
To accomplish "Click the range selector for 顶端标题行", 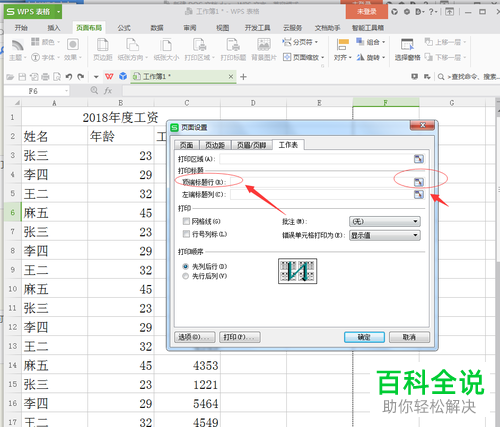I will (419, 182).
